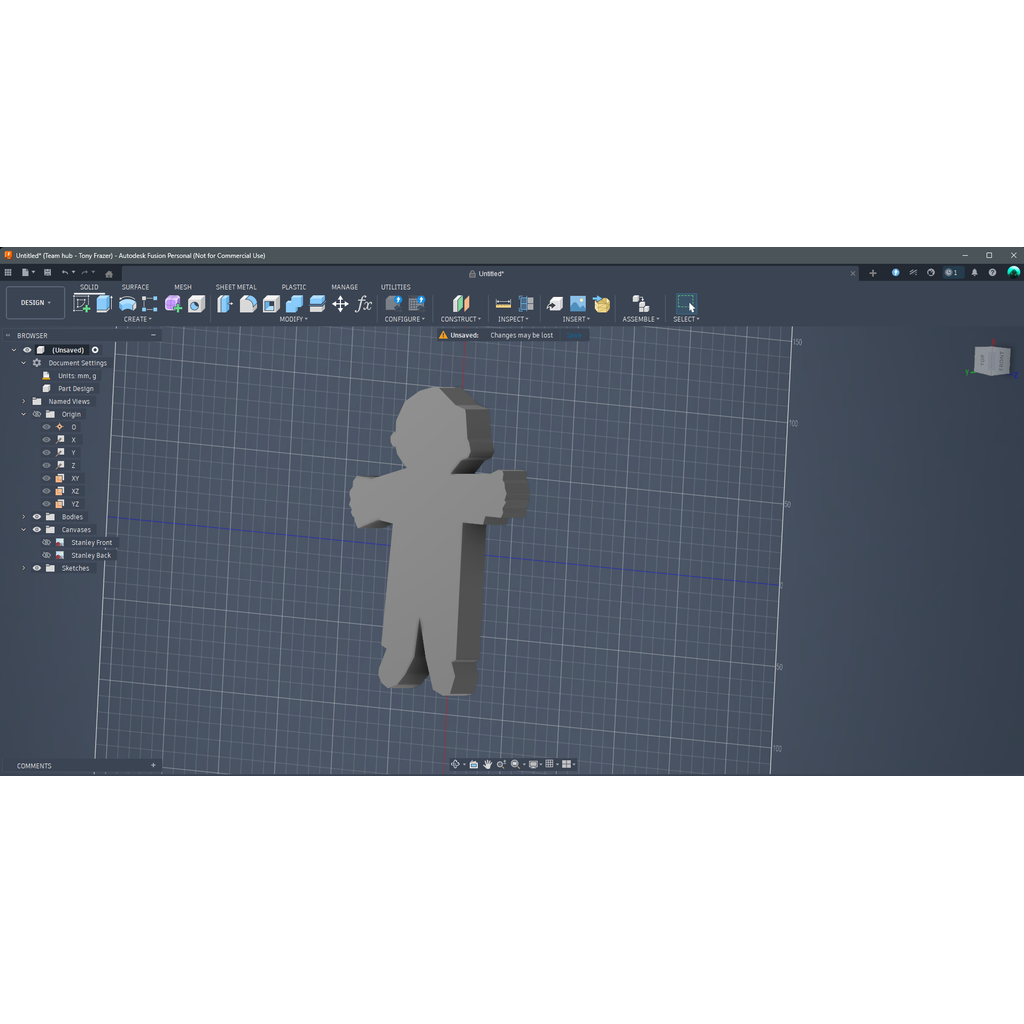The height and width of the screenshot is (1024, 1024).
Task: Click the Orbit tool in navigation bar
Action: point(455,764)
